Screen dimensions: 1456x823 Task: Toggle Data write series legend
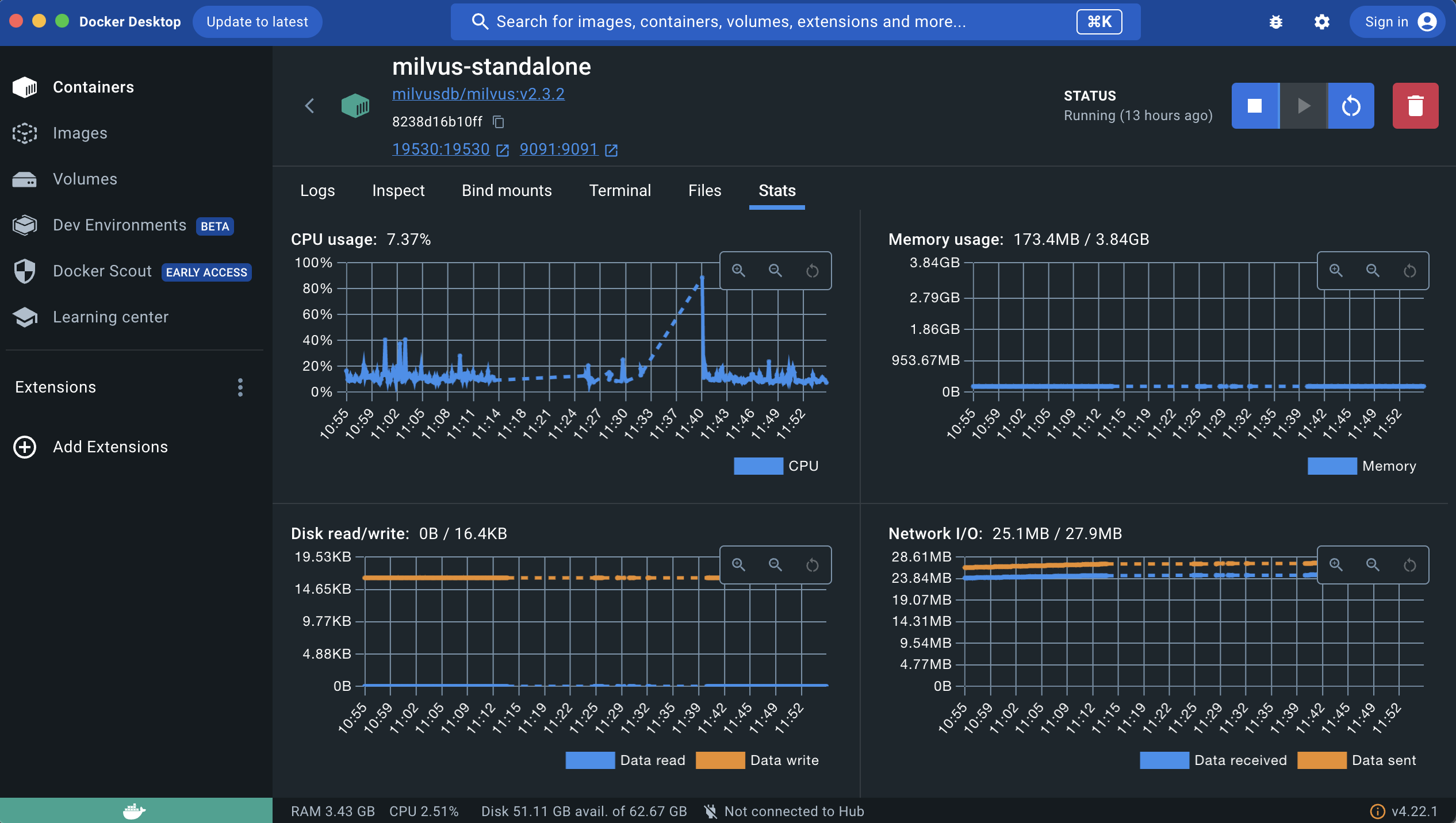point(757,760)
